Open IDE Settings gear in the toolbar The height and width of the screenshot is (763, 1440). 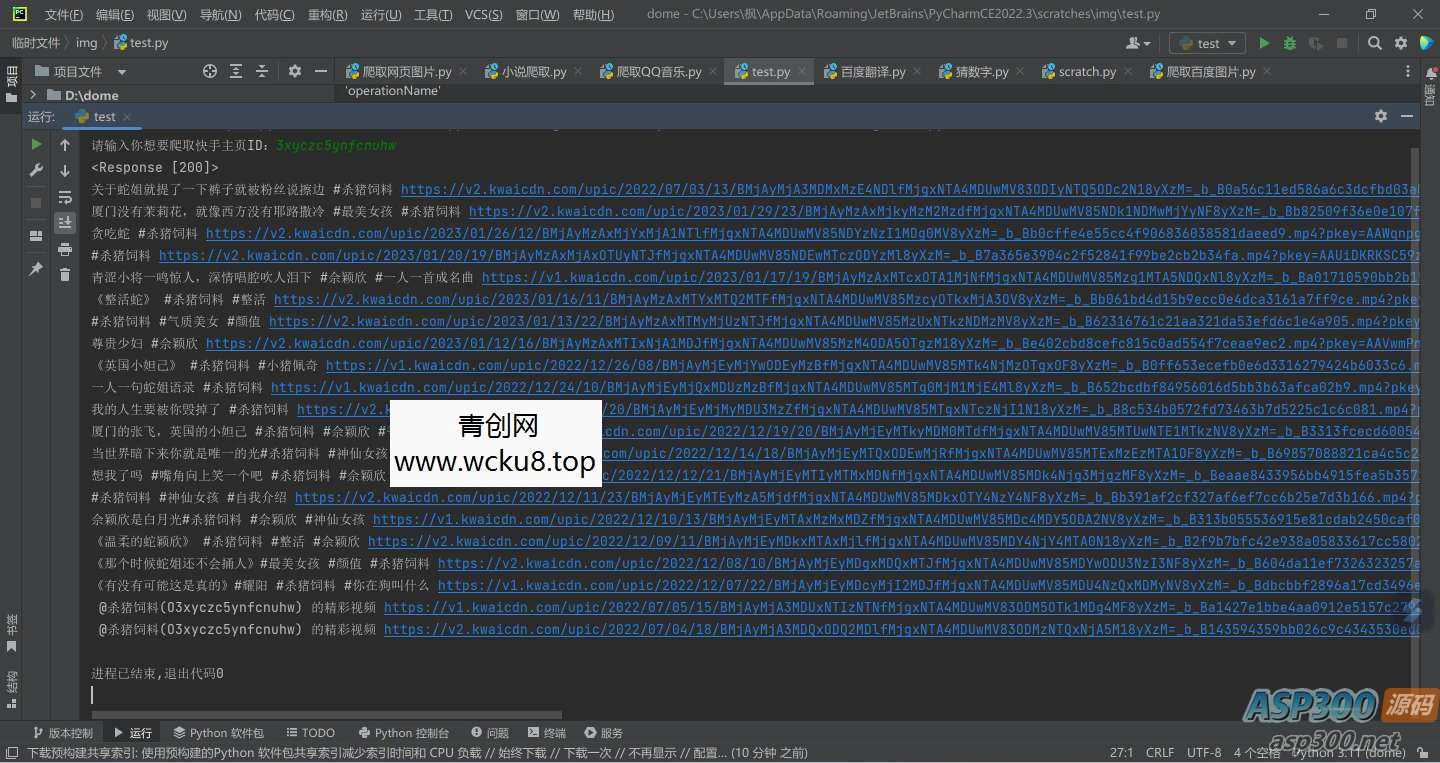coord(1400,44)
